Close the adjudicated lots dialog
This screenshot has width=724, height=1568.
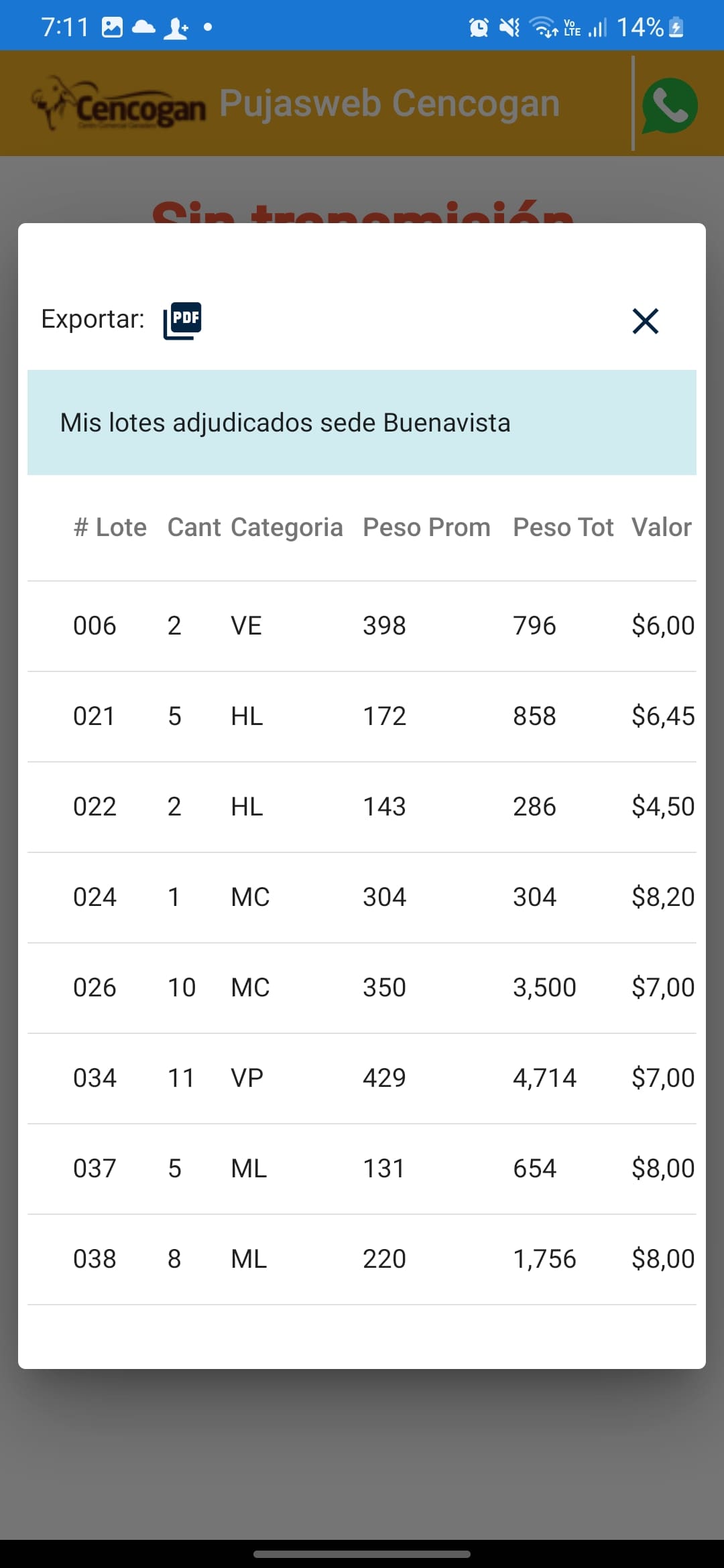[645, 321]
